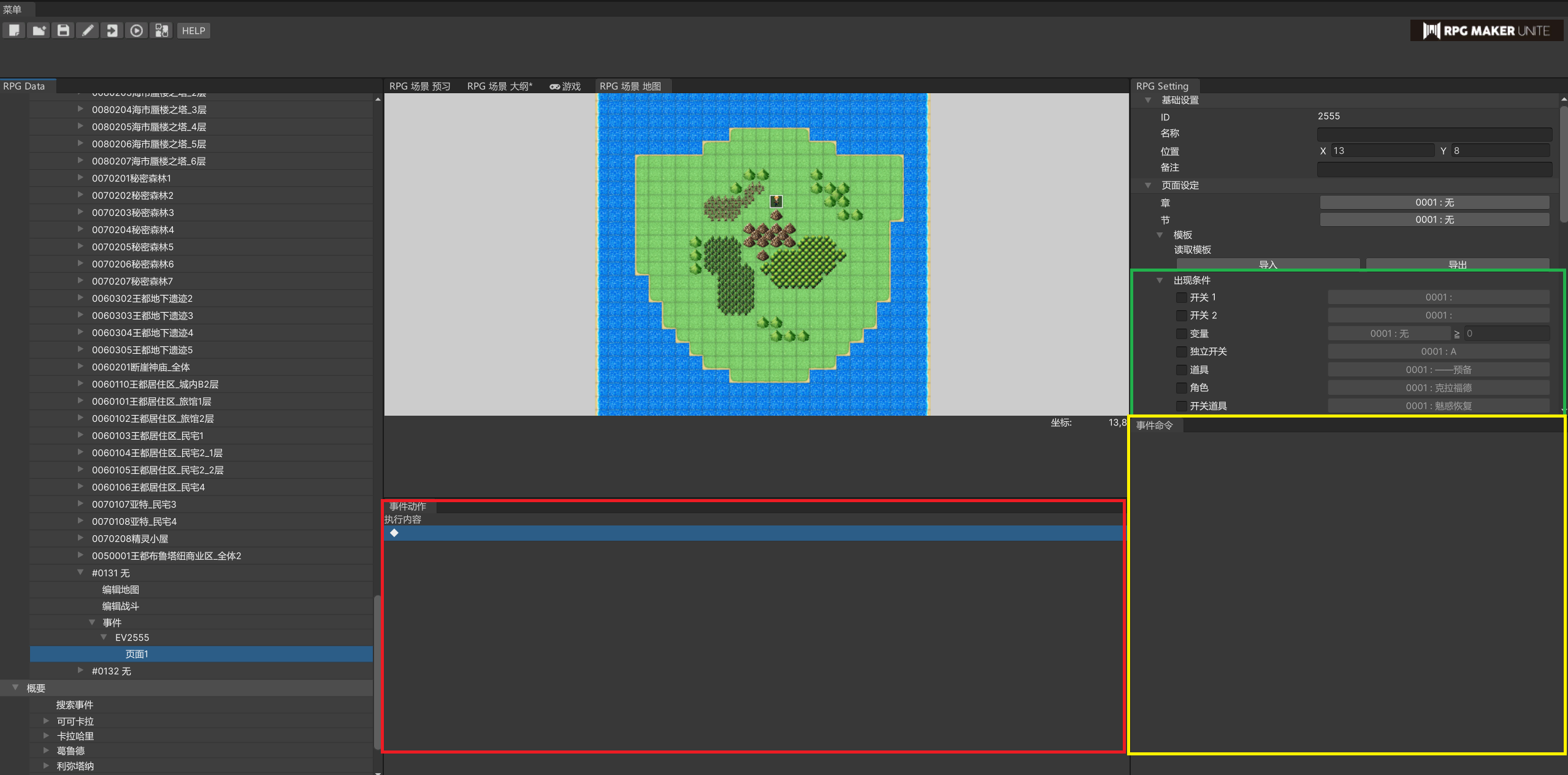Open the 菜单 menu
This screenshot has width=1568, height=775.
pyautogui.click(x=12, y=9)
